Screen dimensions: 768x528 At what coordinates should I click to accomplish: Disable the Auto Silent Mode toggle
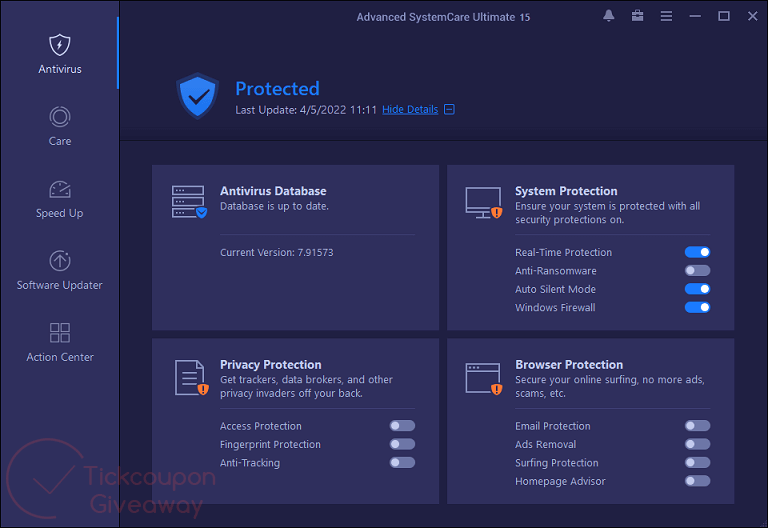click(697, 289)
